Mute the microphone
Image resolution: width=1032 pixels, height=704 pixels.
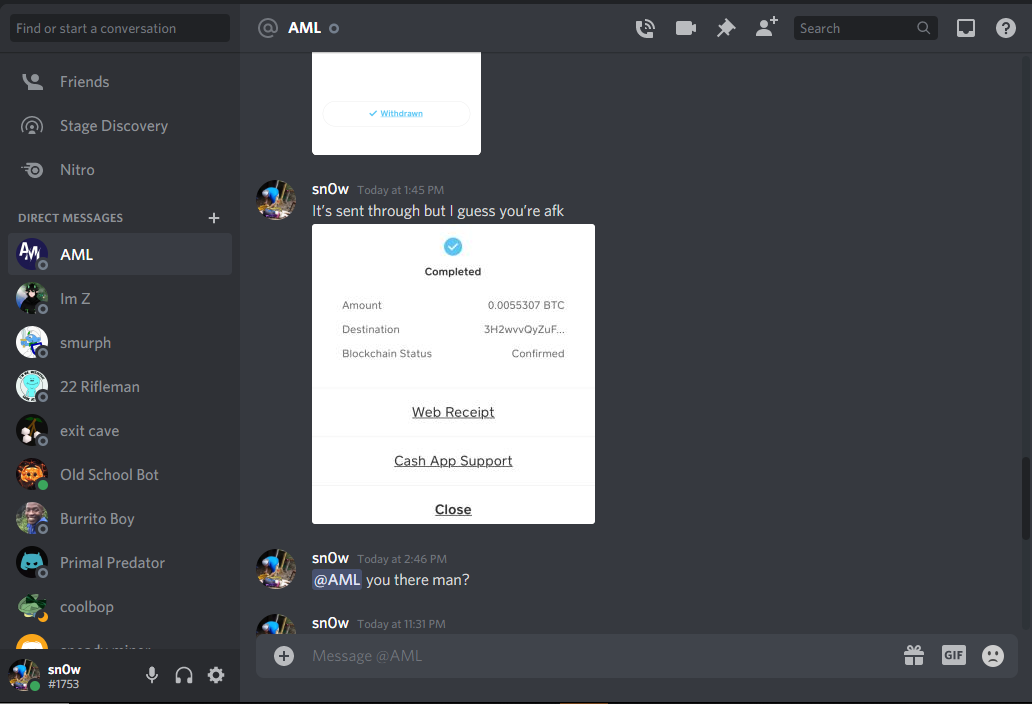tap(152, 675)
